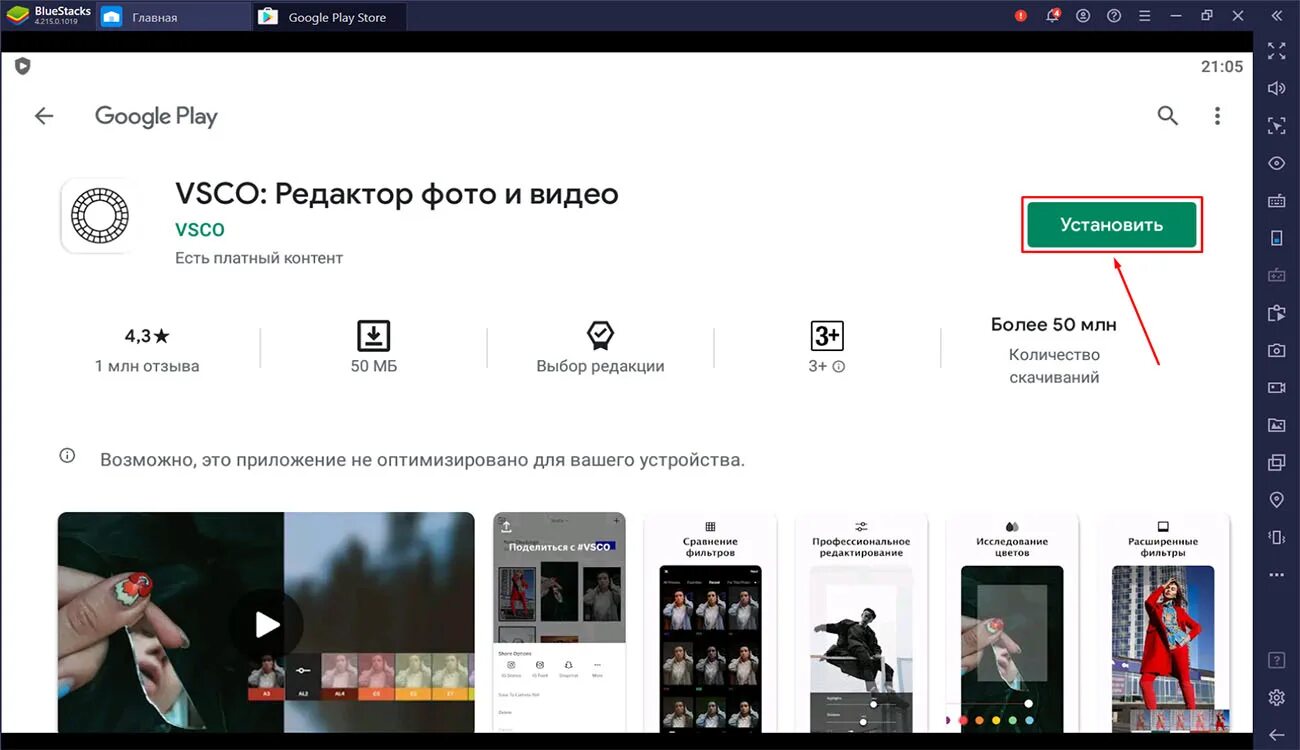Click the 1 млн отзыва reviews text
Viewport: 1300px width, 750px height.
point(147,366)
